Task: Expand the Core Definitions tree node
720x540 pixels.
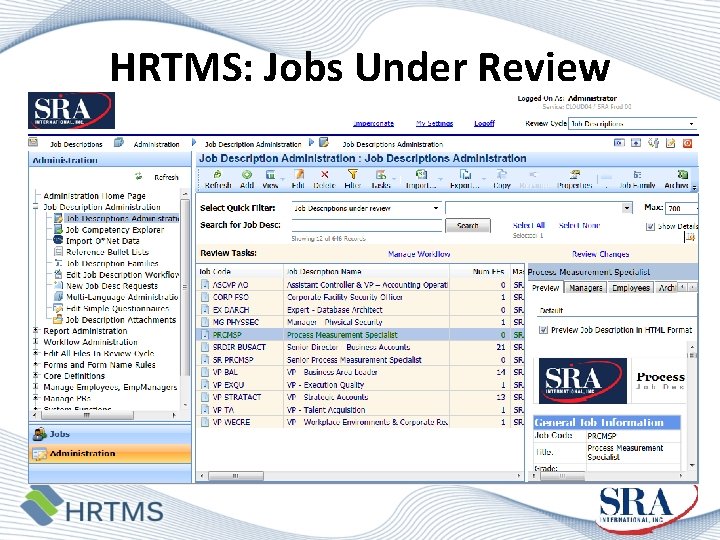Action: click(x=35, y=376)
